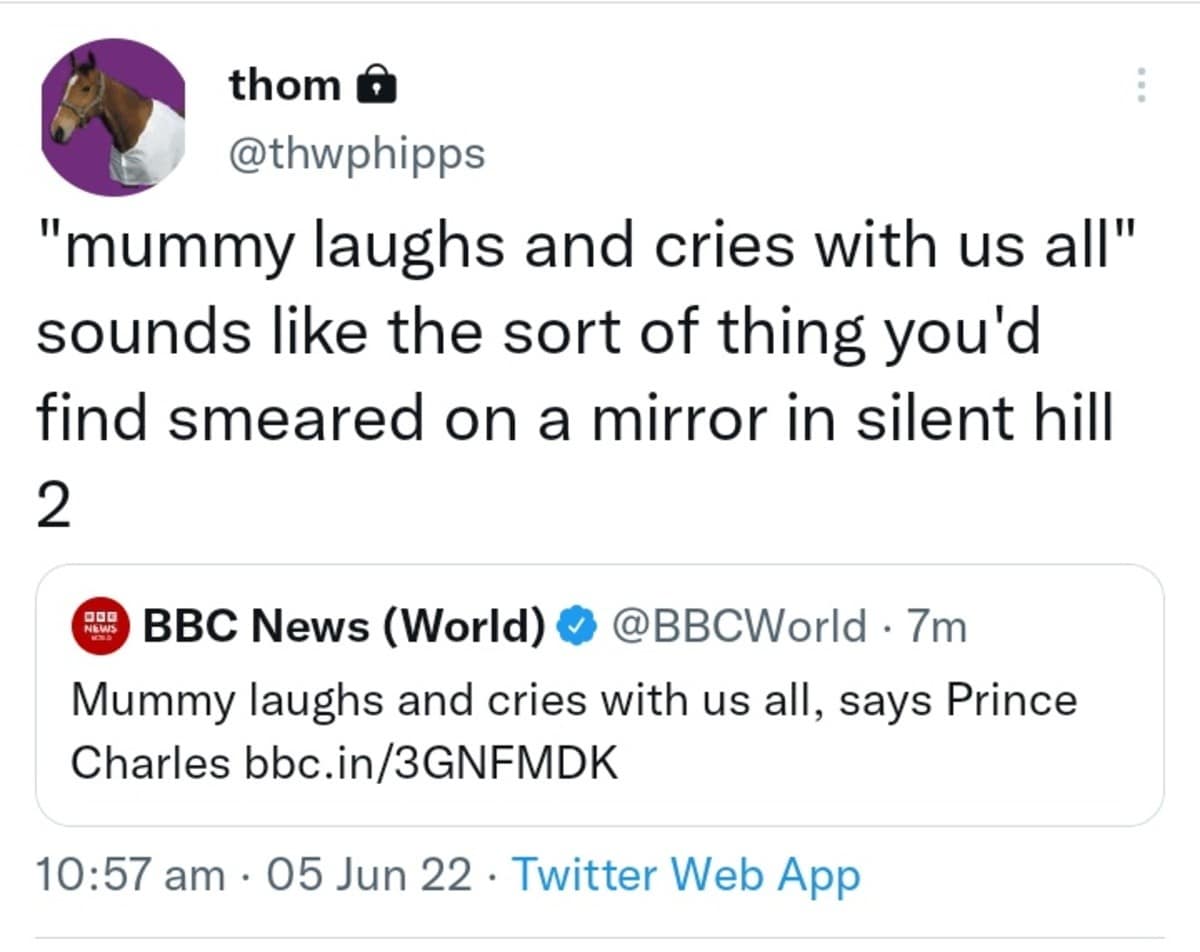Open the bbc.in/3GNFMDK link
1200x952 pixels.
(430, 764)
